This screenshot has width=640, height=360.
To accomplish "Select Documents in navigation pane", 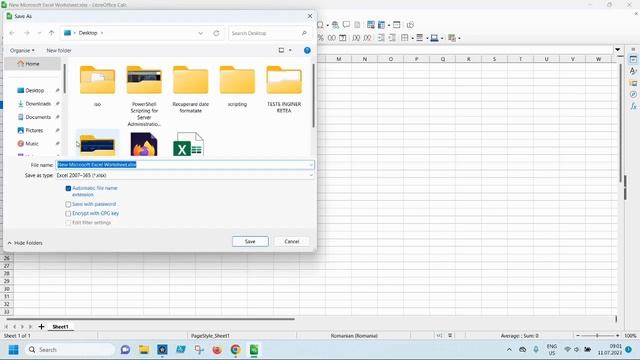I will 38,117.
